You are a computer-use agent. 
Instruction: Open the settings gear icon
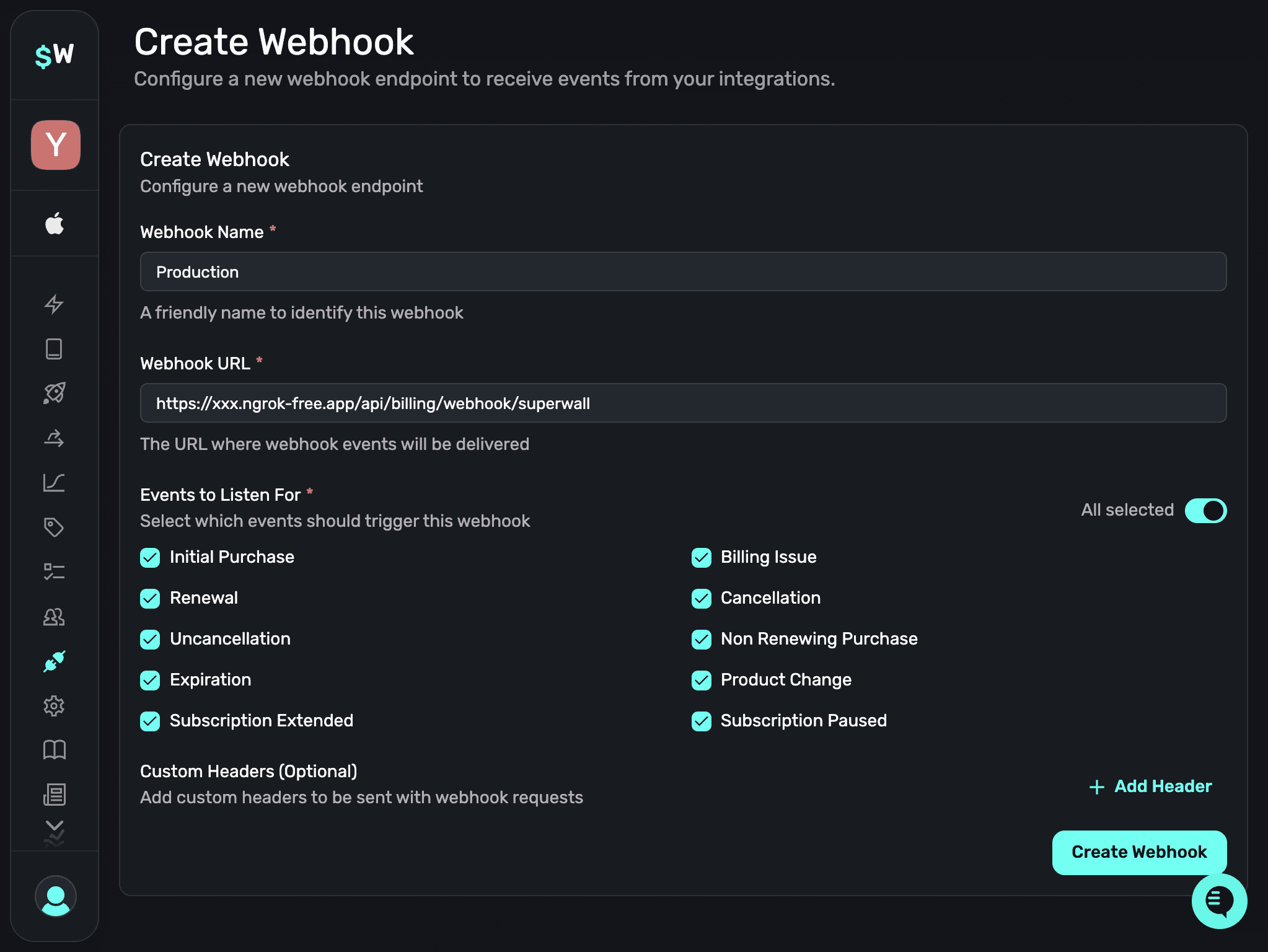coord(55,706)
